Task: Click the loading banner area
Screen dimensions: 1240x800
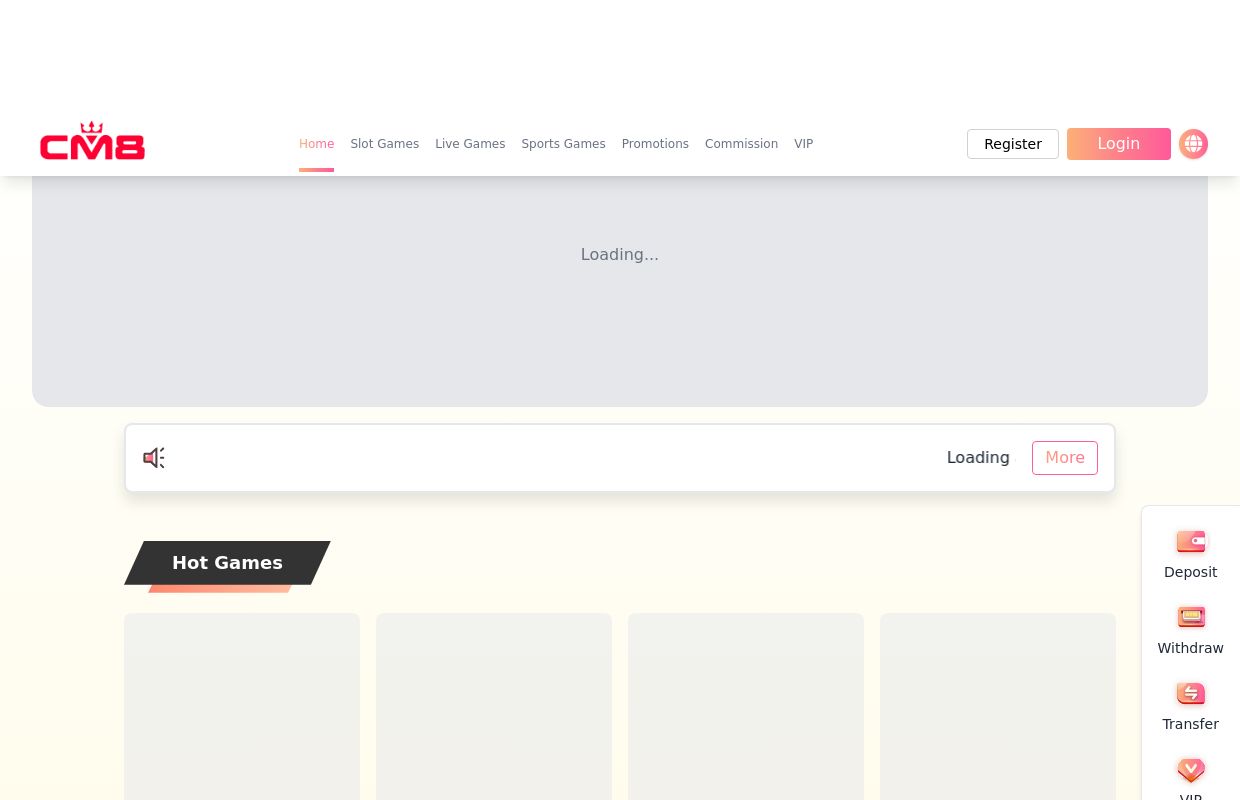Action: point(619,290)
